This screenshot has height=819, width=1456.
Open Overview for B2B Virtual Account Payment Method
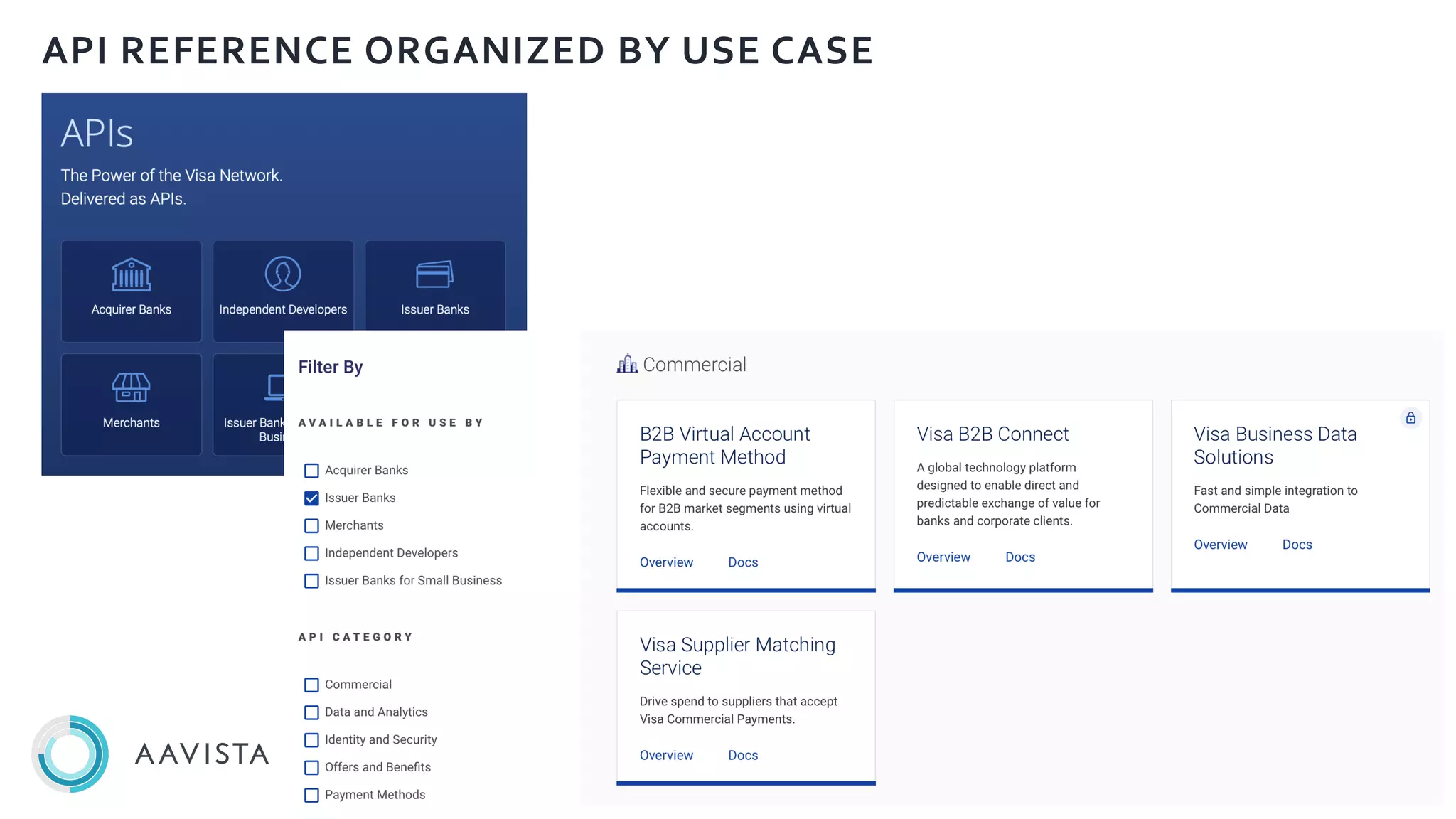click(x=666, y=562)
